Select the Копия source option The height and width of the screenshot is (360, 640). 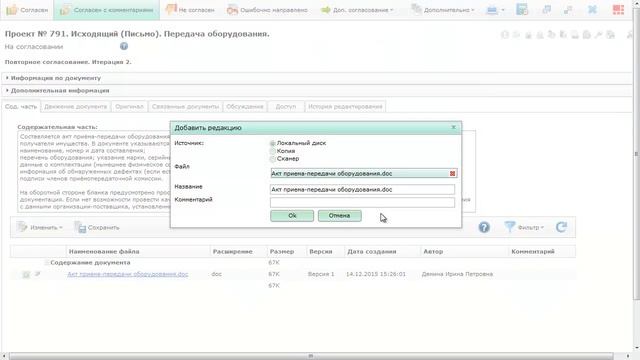coord(273,151)
